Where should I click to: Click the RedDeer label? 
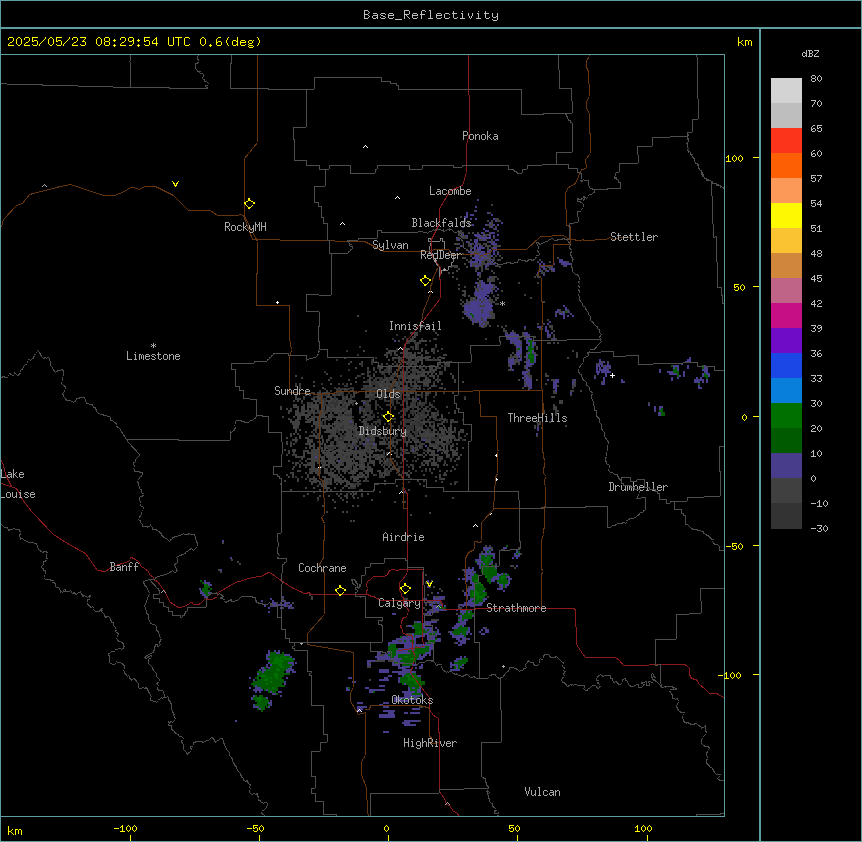point(440,255)
